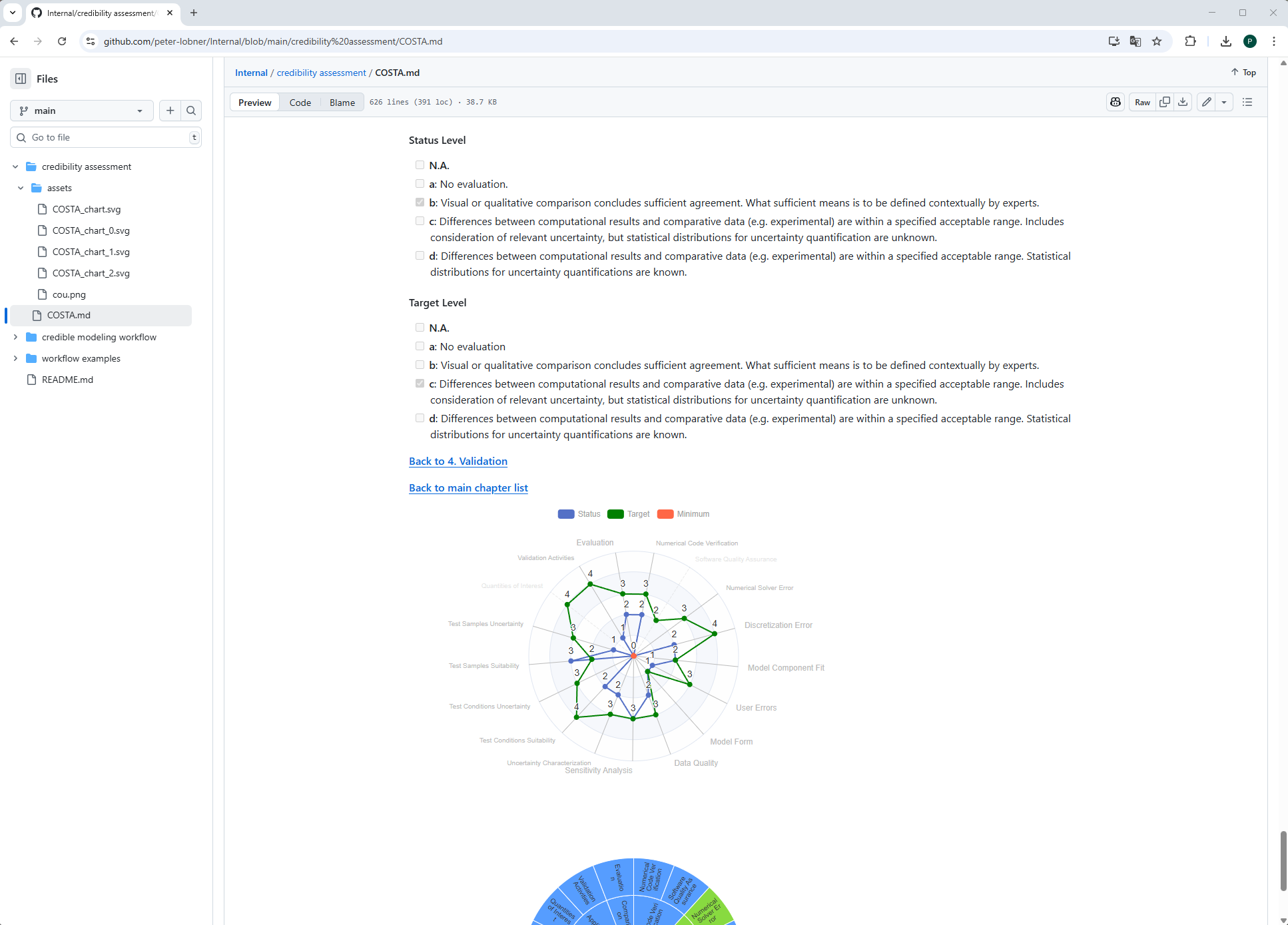The width and height of the screenshot is (1288, 925).
Task: Edit this file with pencil icon
Action: coord(1207,102)
